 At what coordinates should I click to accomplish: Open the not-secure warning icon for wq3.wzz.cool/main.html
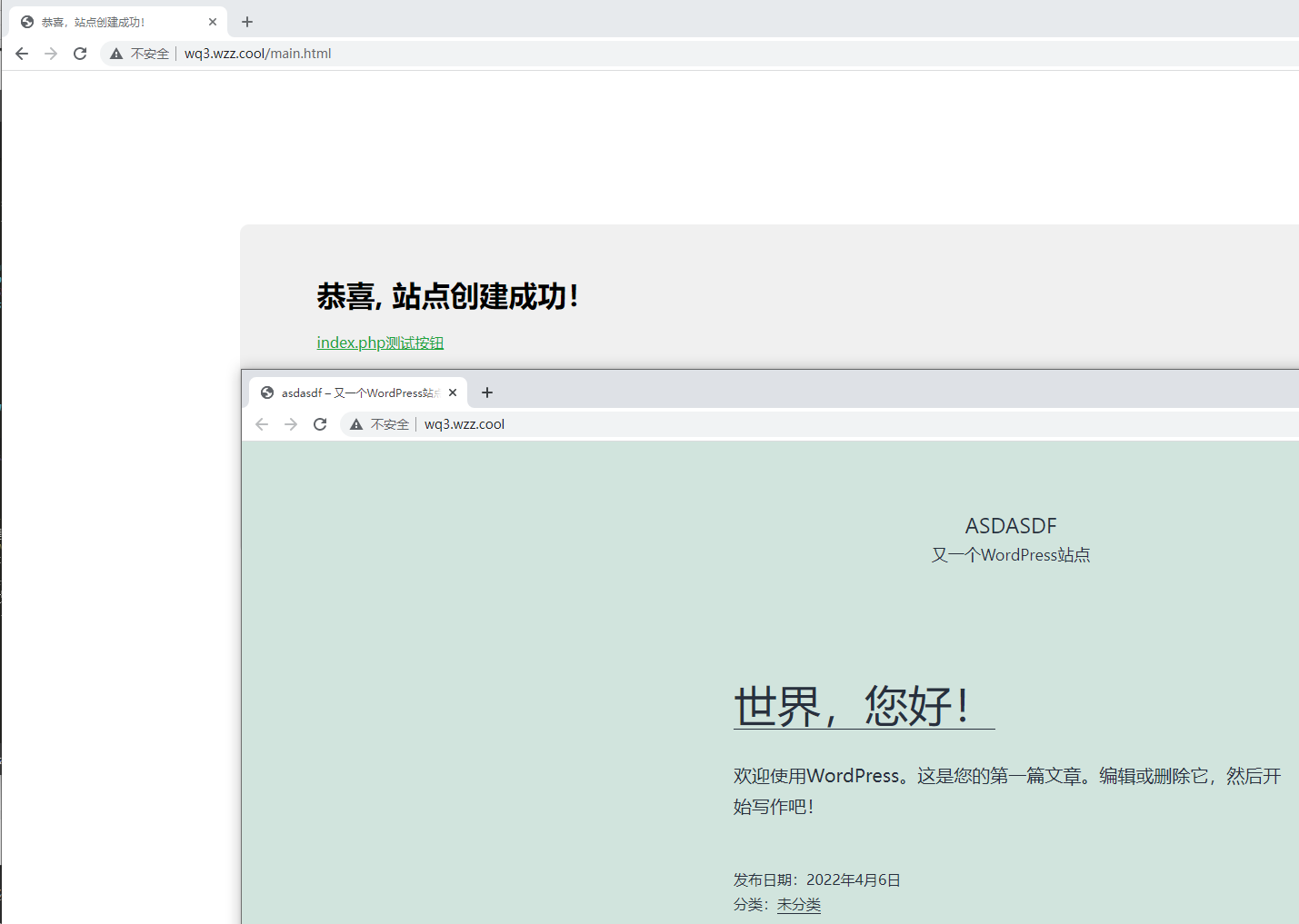pyautogui.click(x=116, y=54)
